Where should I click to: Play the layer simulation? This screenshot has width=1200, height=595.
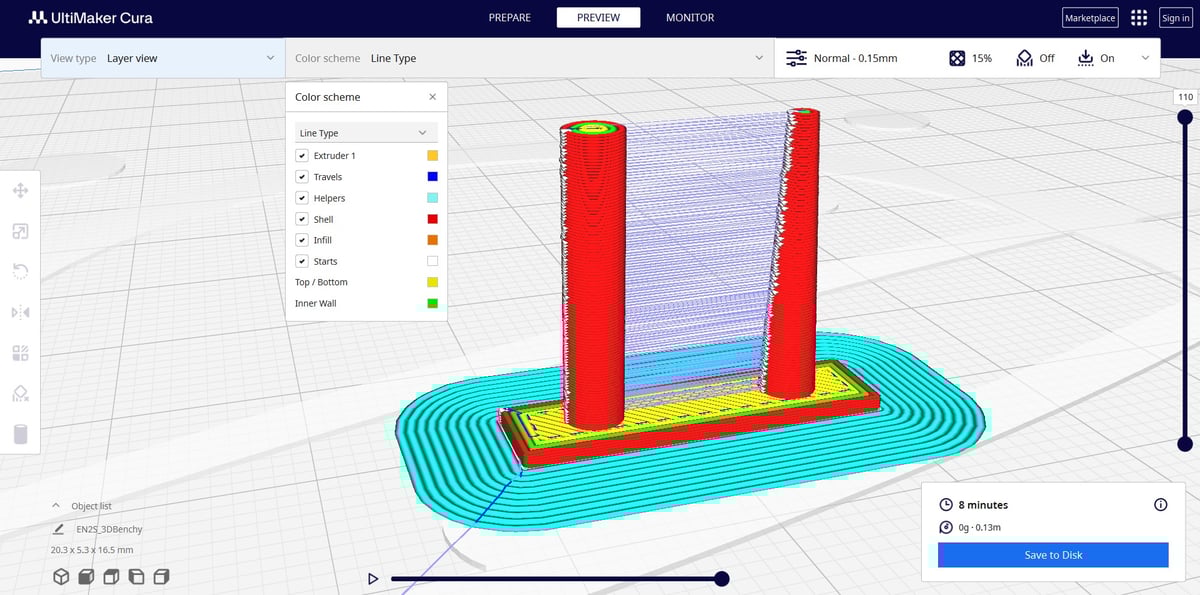pos(373,579)
